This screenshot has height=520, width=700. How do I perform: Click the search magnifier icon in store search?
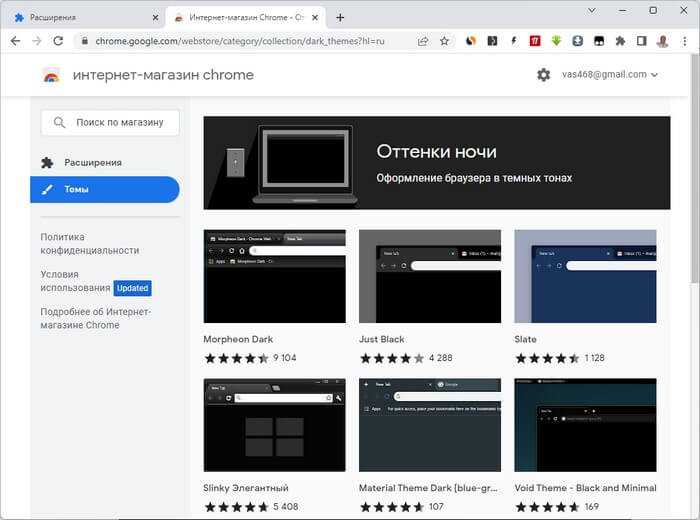coord(59,122)
